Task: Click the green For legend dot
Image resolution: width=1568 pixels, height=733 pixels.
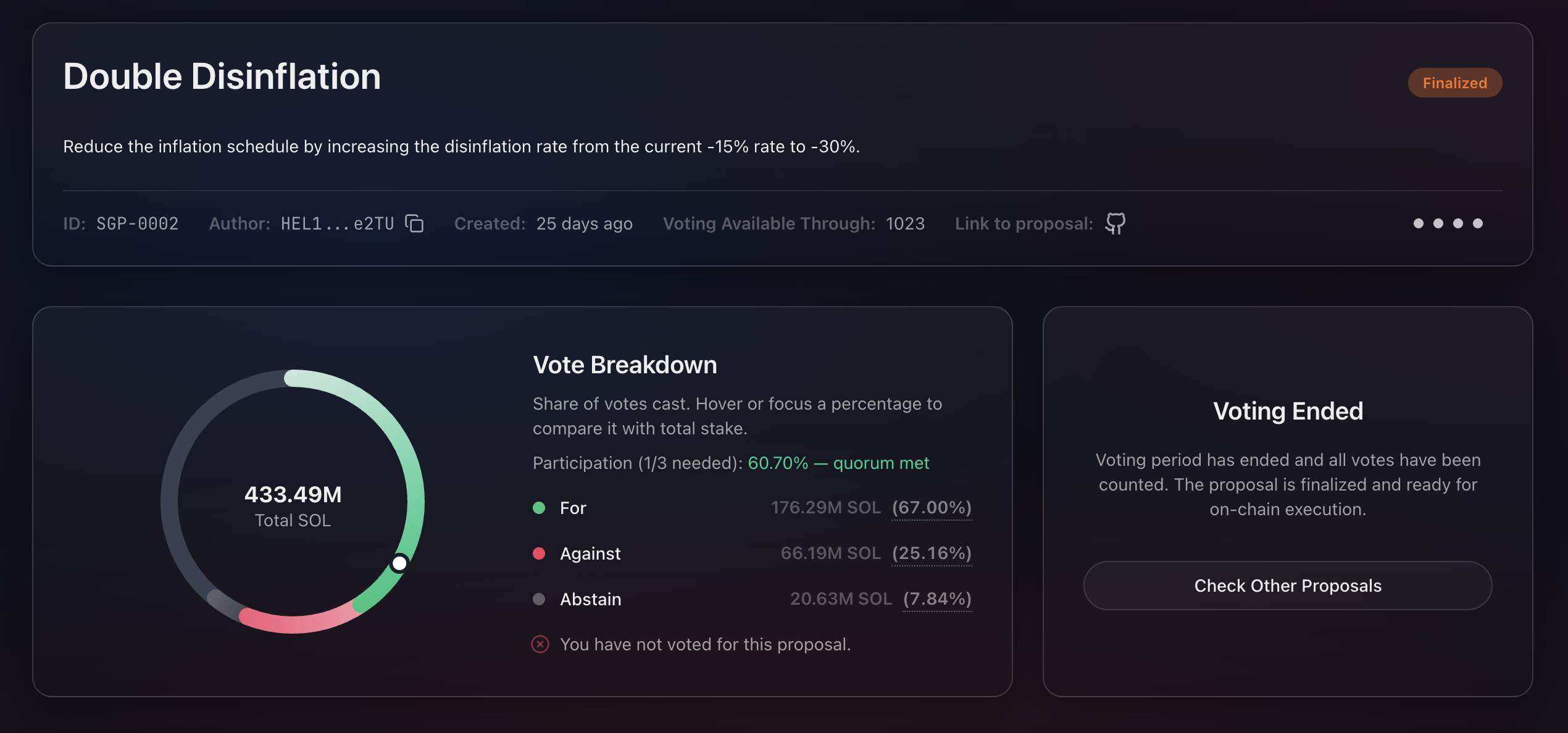Action: click(539, 508)
